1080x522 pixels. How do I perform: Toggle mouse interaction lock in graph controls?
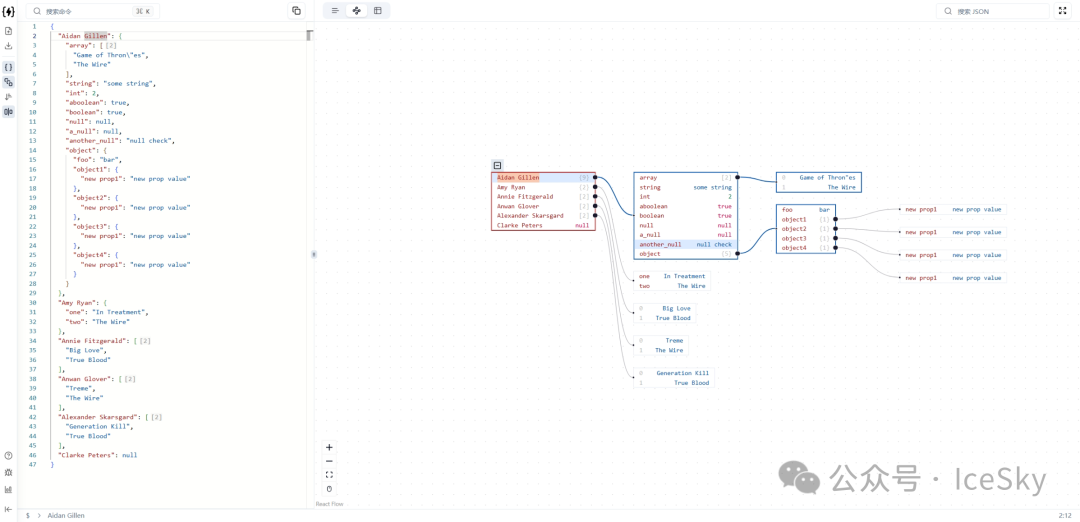tap(329, 489)
